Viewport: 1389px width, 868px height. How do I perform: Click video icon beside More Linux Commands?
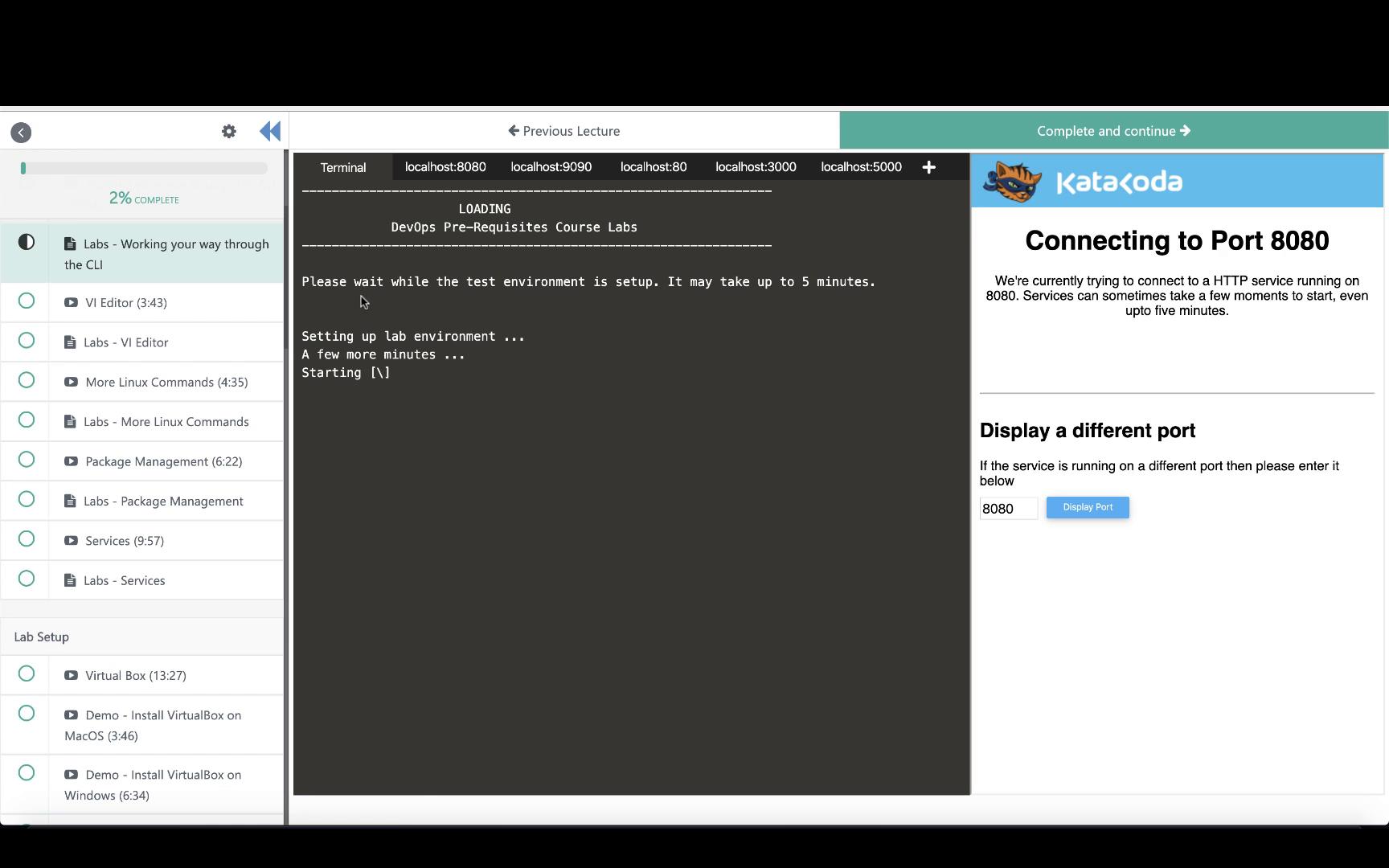71,383
